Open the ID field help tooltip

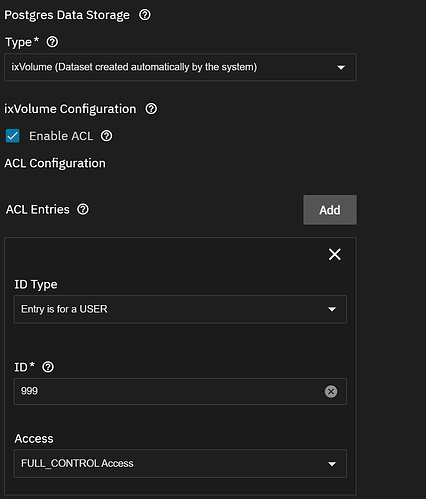click(x=48, y=367)
